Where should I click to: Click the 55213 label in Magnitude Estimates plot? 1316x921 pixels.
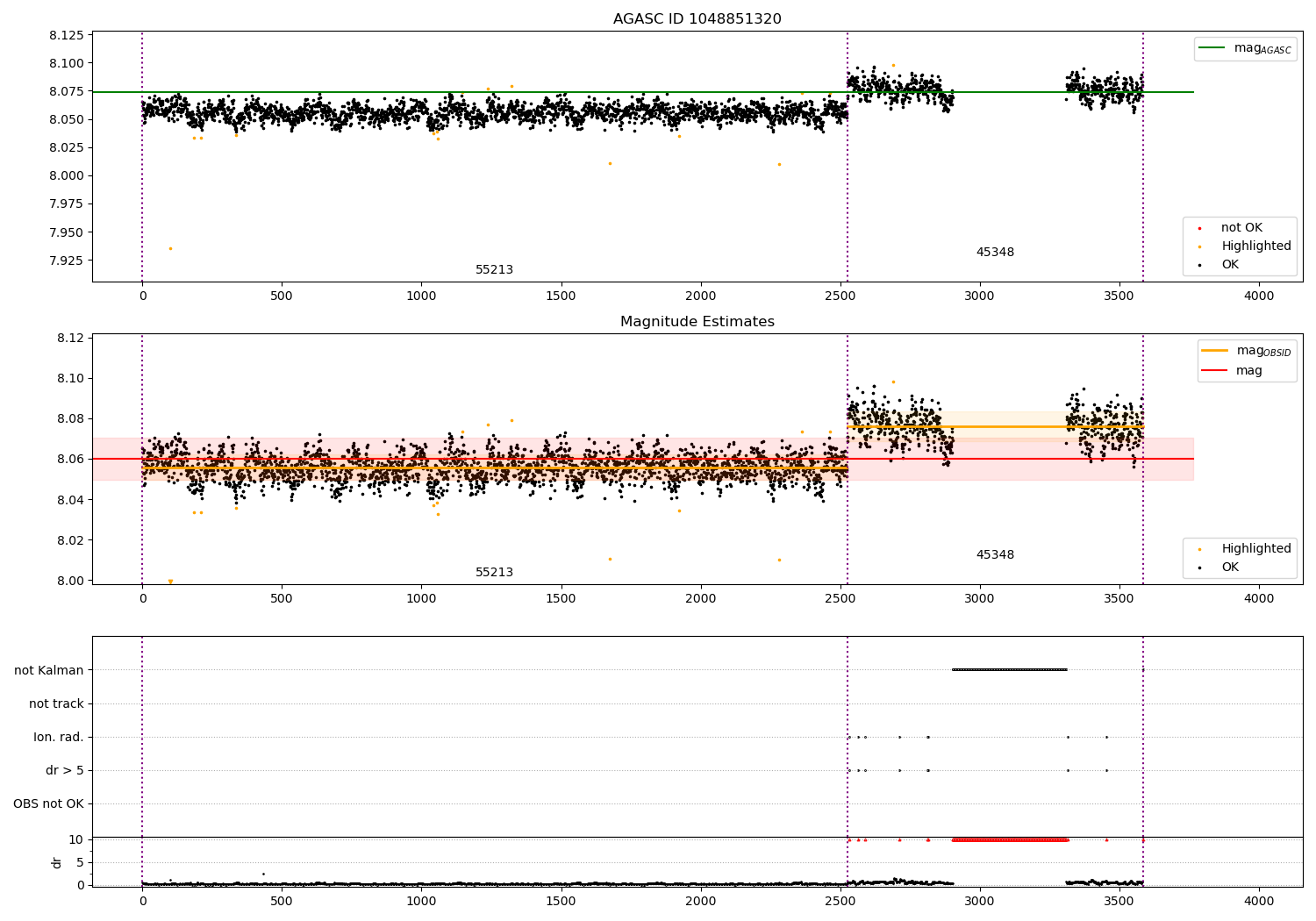point(494,573)
